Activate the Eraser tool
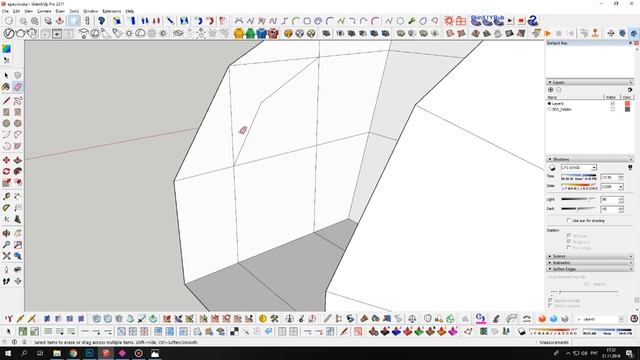Viewport: 640px width, 360px height. [x=18, y=87]
